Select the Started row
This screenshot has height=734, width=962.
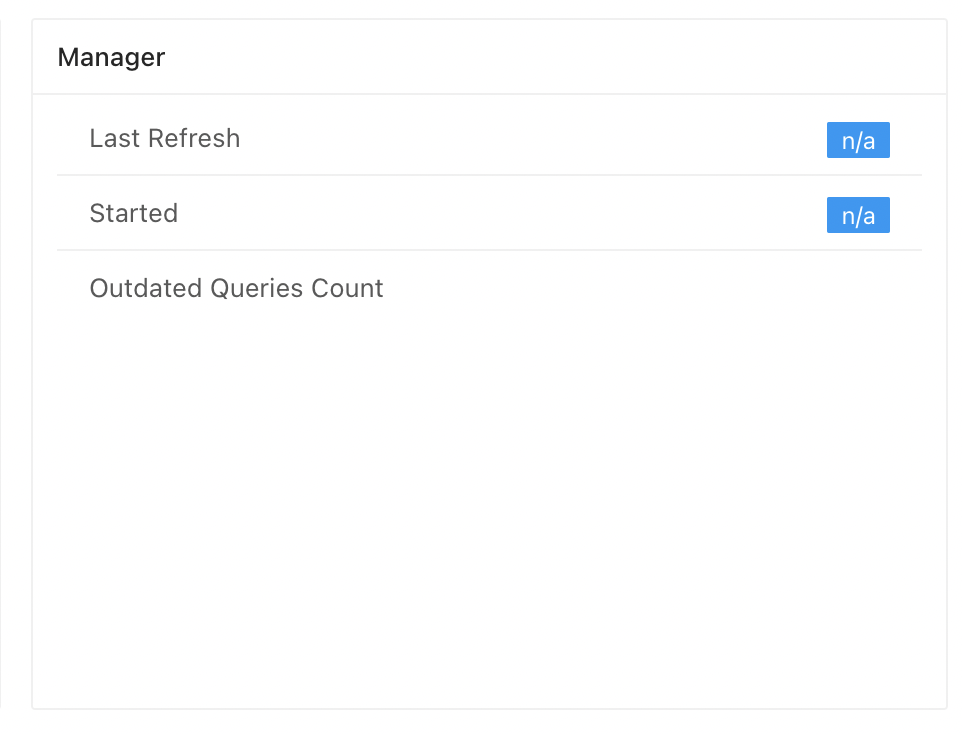pyautogui.click(x=490, y=213)
